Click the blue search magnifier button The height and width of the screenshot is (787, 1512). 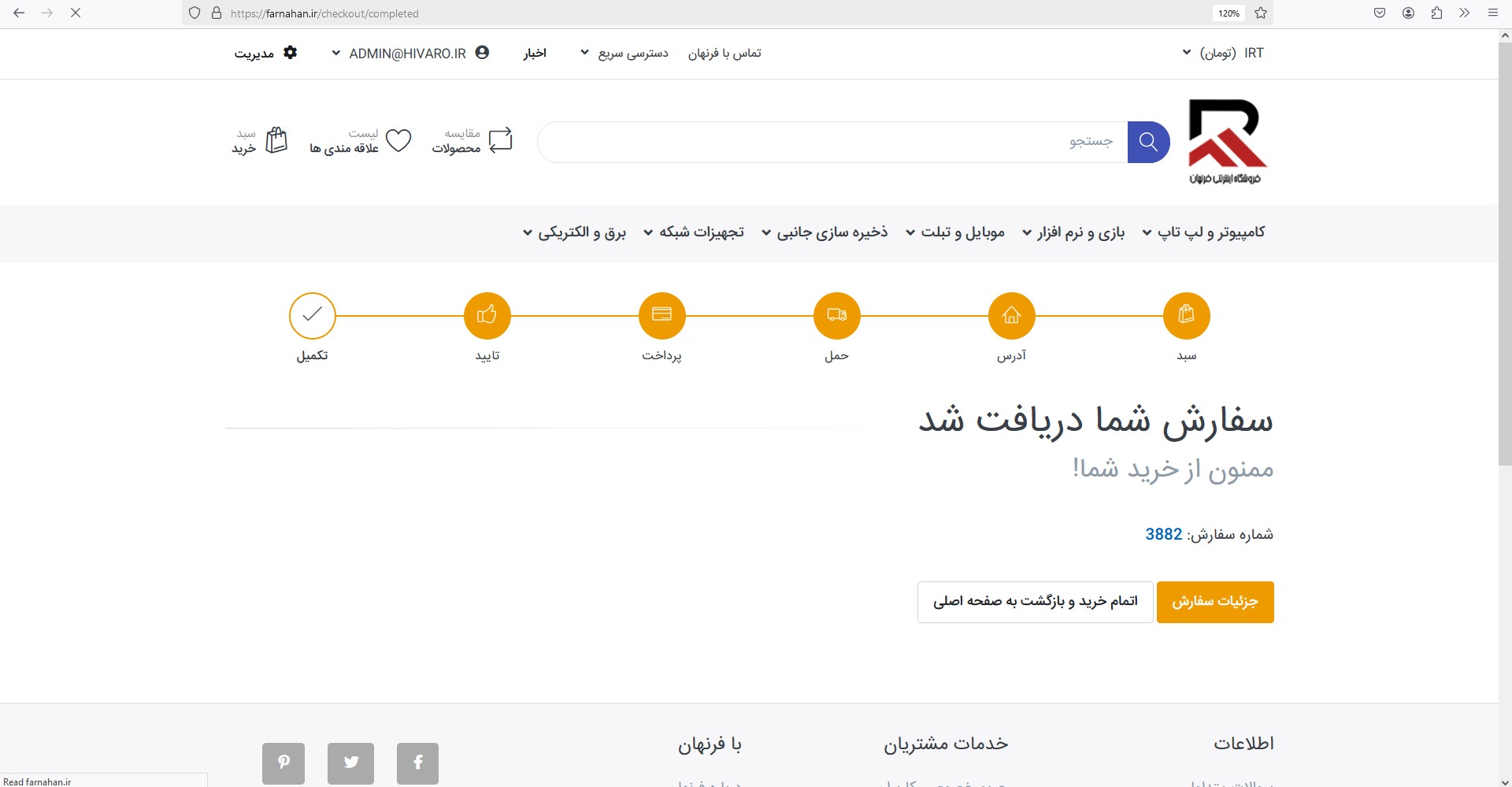(1148, 142)
